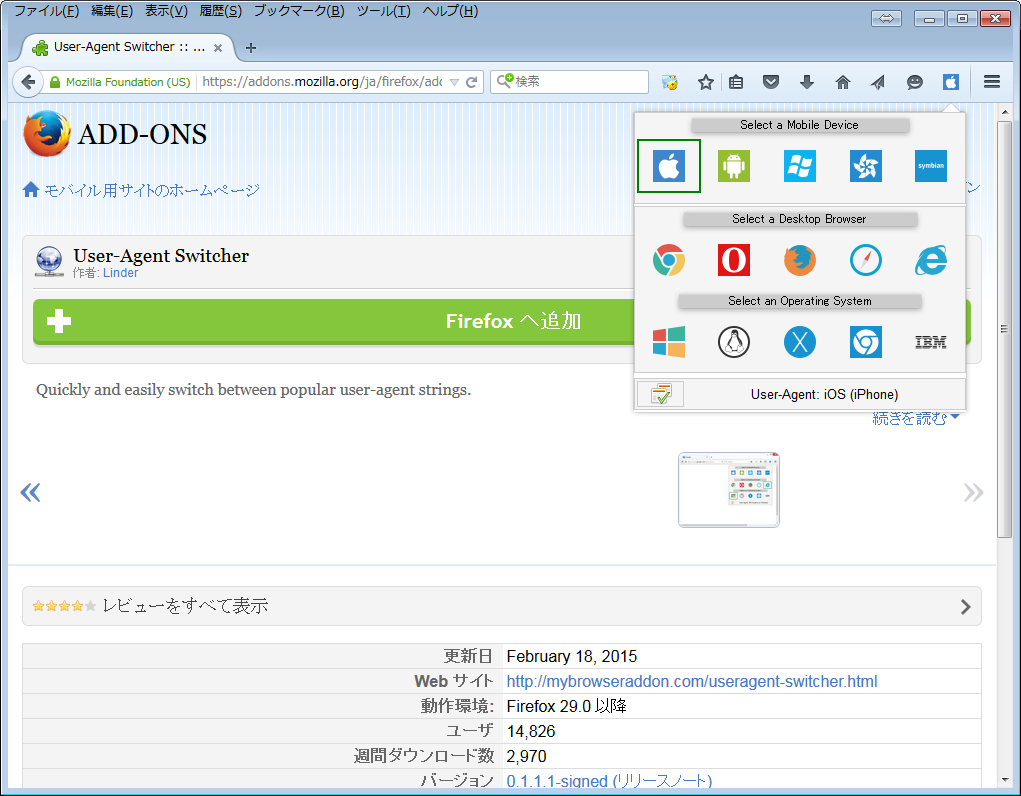The image size is (1021, 796).
Task: Click the scrollbar up arrow
Action: coord(1004,112)
